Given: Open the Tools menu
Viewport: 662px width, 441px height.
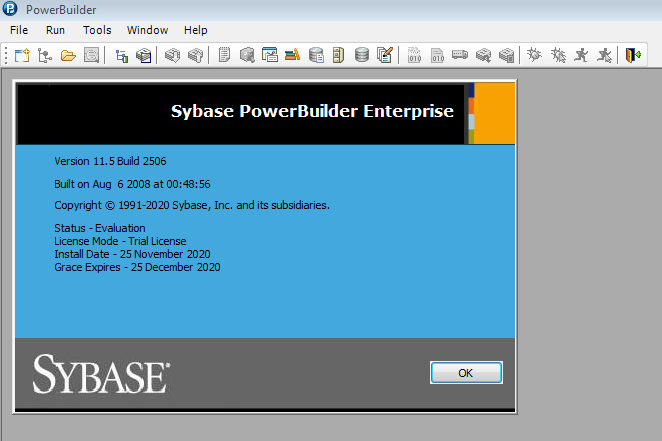Looking at the screenshot, I should (x=97, y=30).
